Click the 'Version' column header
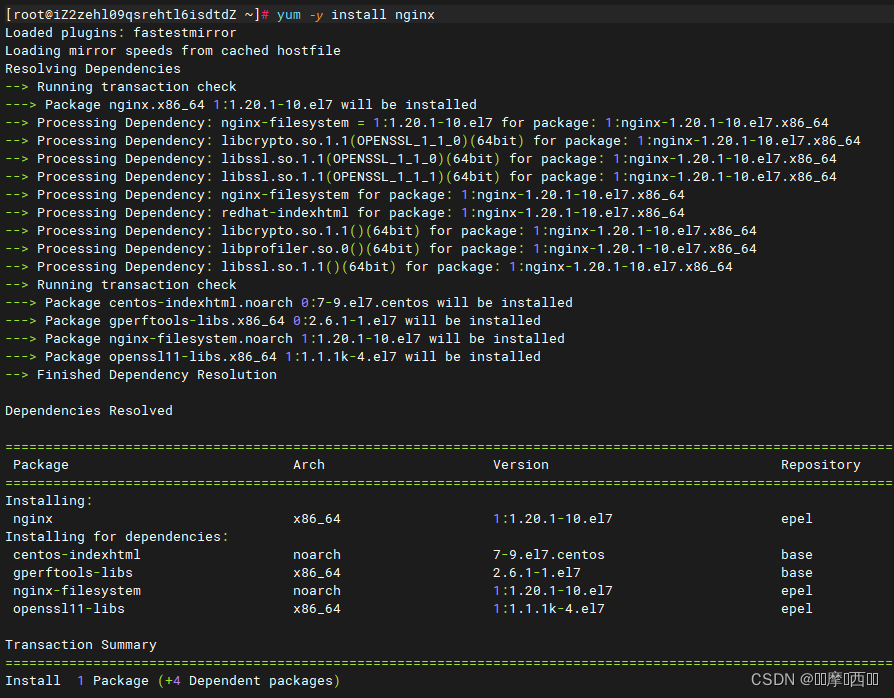Image resolution: width=894 pixels, height=698 pixels. click(521, 465)
